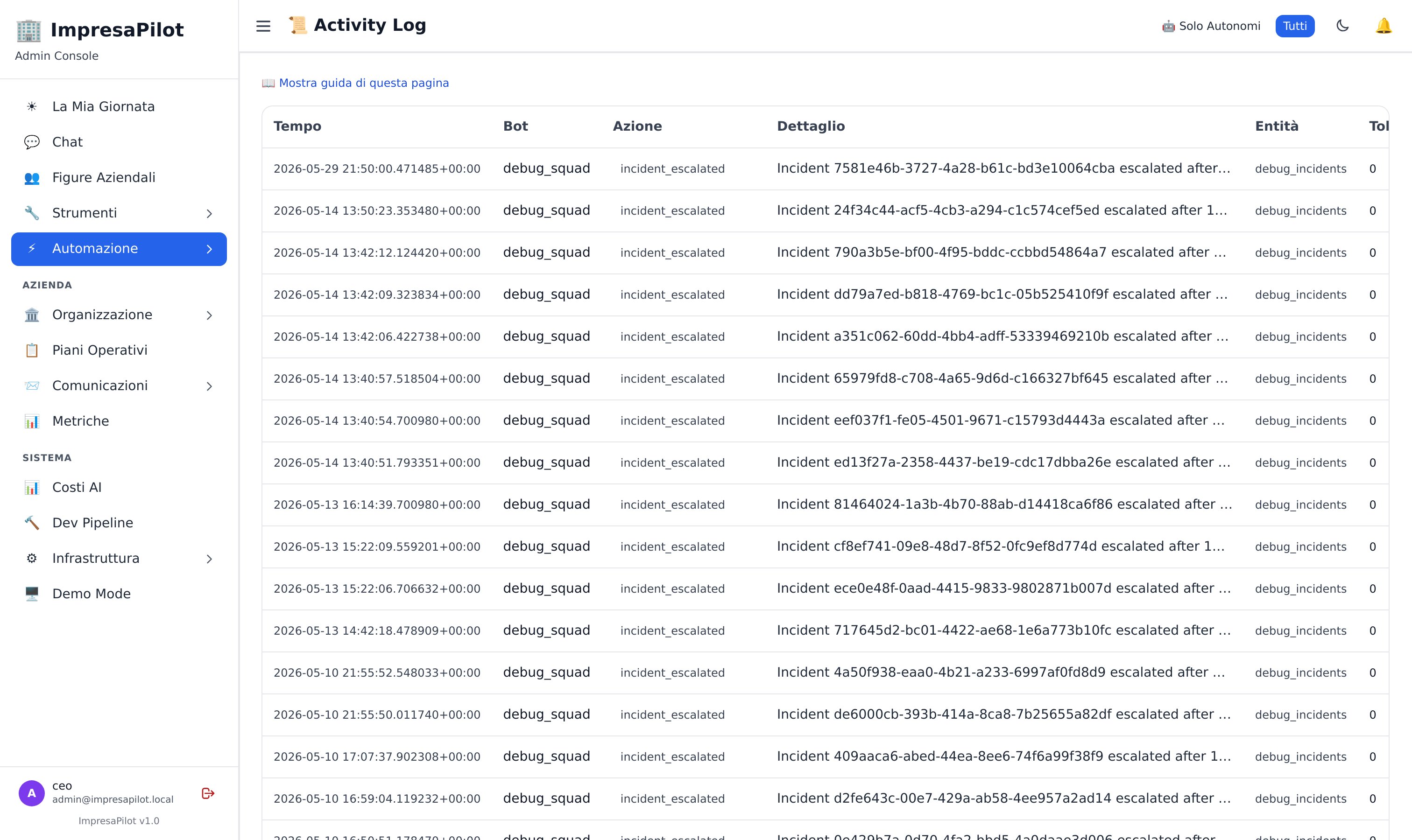This screenshot has width=1412, height=840.
Task: Select the Incident ece0e48f-0aad detail cell
Action: tap(1003, 588)
